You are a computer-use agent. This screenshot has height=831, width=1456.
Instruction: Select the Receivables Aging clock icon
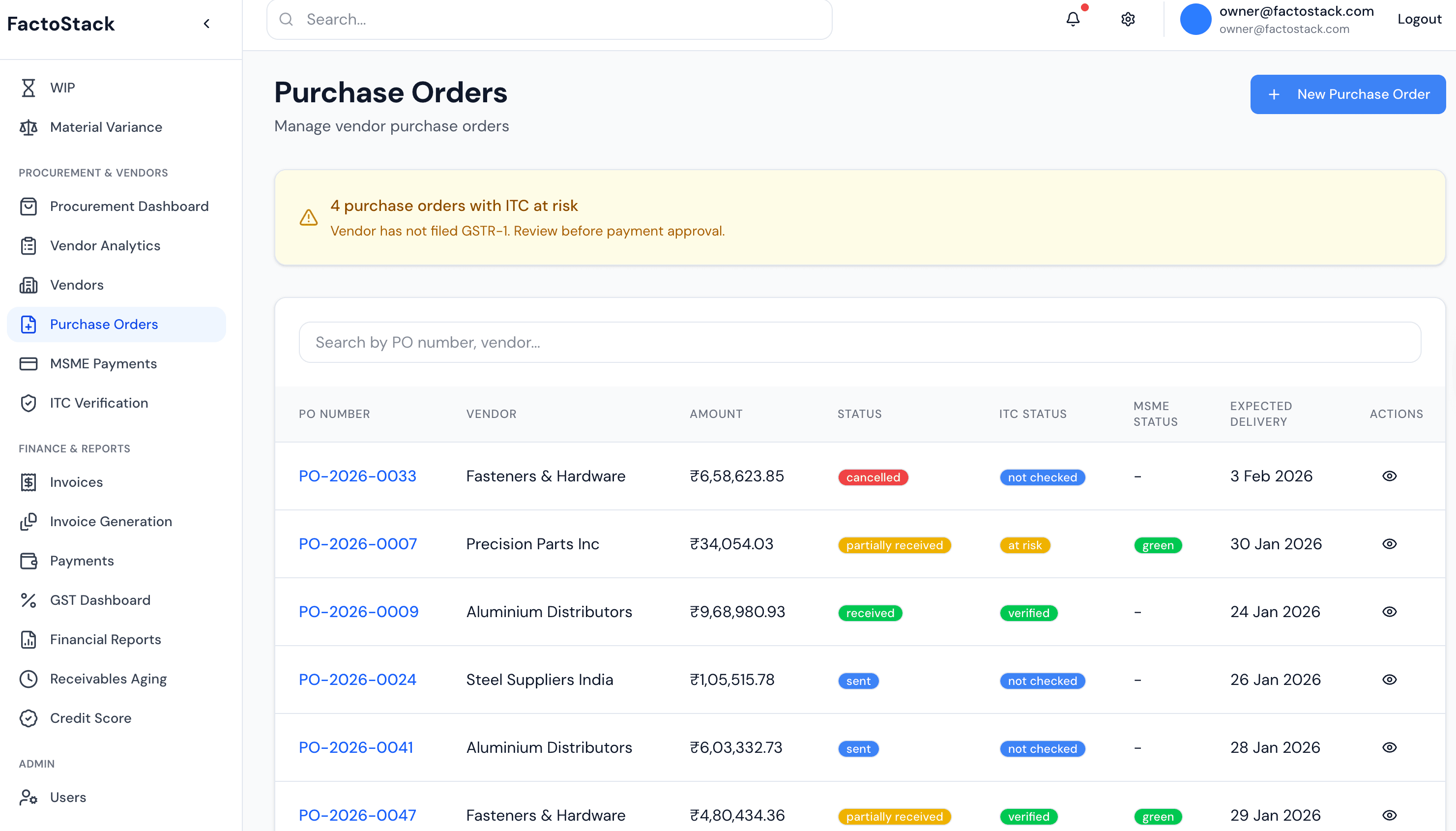pos(29,679)
